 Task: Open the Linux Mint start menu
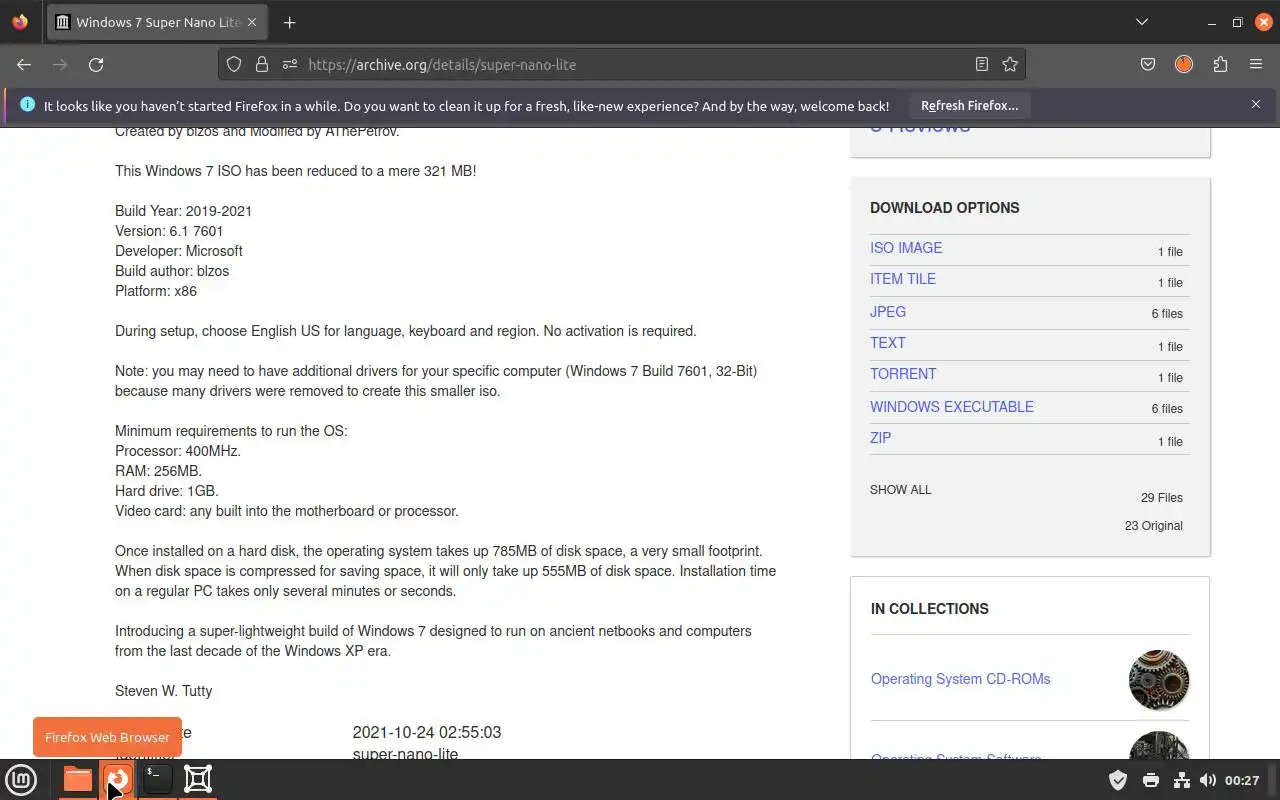tap(21, 779)
